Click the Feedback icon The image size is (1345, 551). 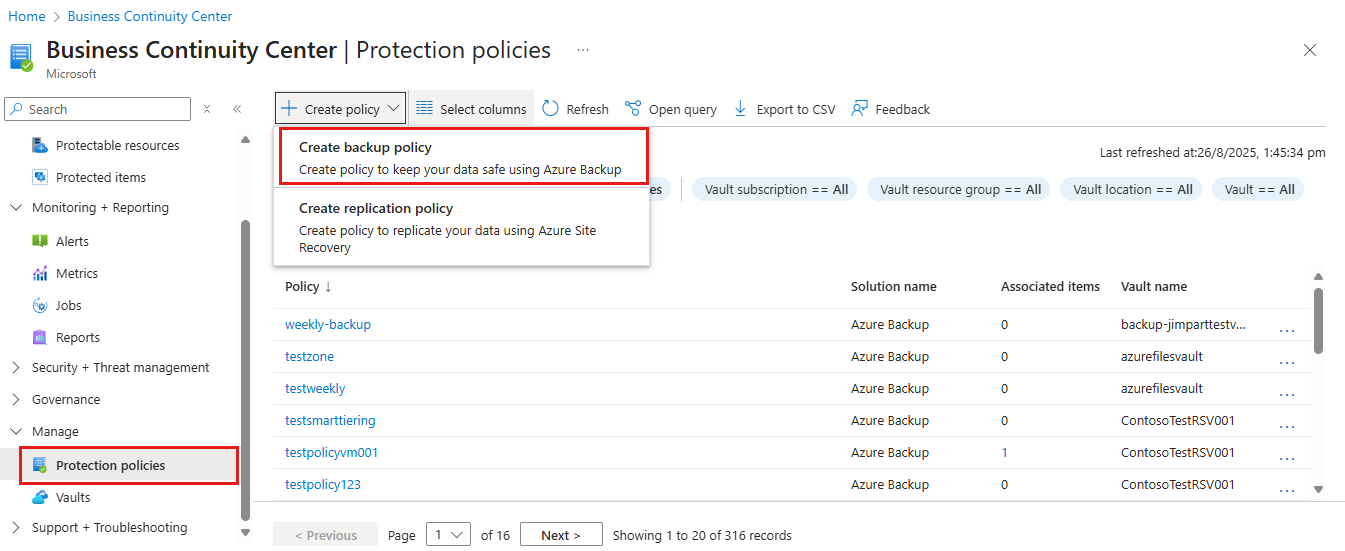coord(859,109)
